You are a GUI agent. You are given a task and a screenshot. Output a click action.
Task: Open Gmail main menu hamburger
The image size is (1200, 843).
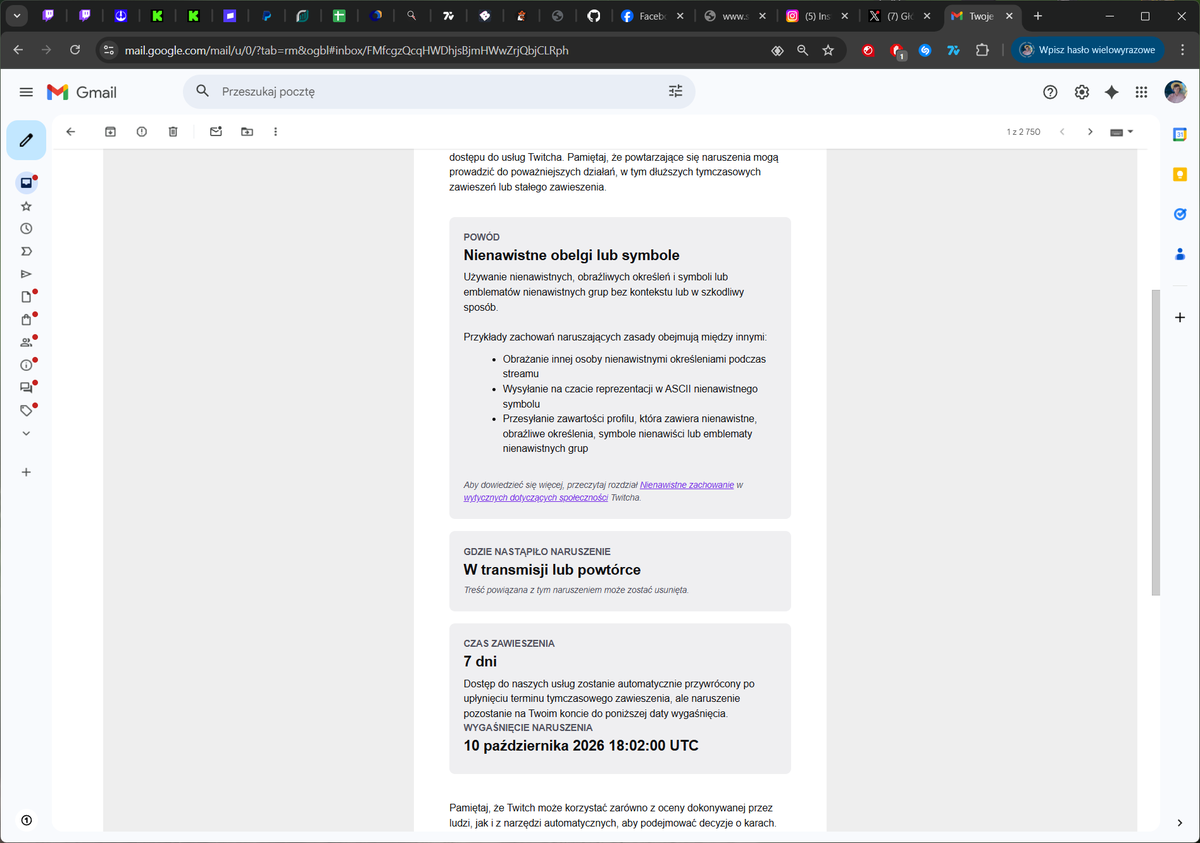pos(26,92)
